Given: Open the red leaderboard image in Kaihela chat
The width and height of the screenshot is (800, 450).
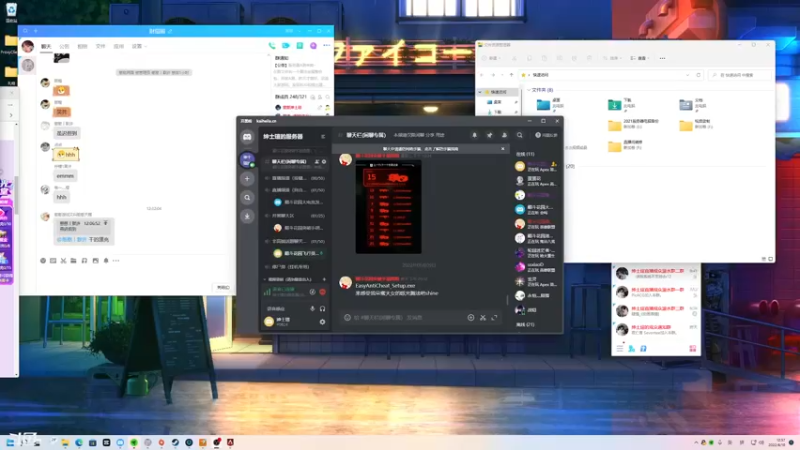Looking at the screenshot, I should pyautogui.click(x=388, y=207).
